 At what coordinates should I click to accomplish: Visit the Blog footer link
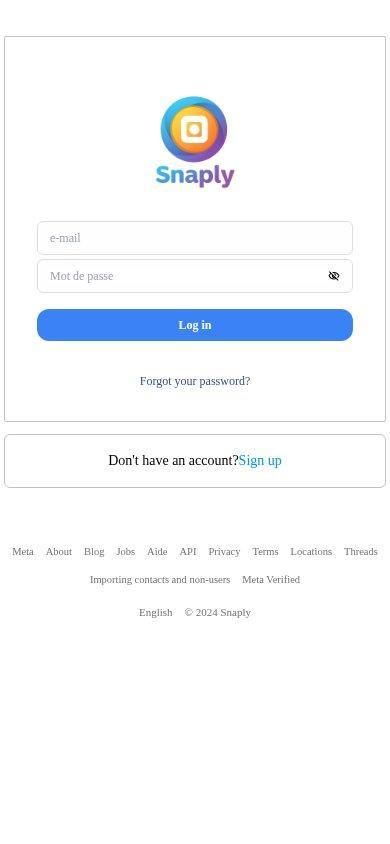pos(94,552)
